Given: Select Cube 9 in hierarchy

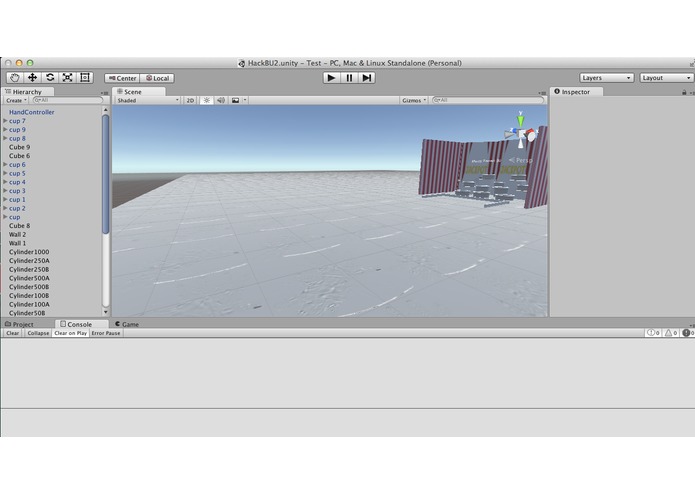Looking at the screenshot, I should tap(20, 147).
